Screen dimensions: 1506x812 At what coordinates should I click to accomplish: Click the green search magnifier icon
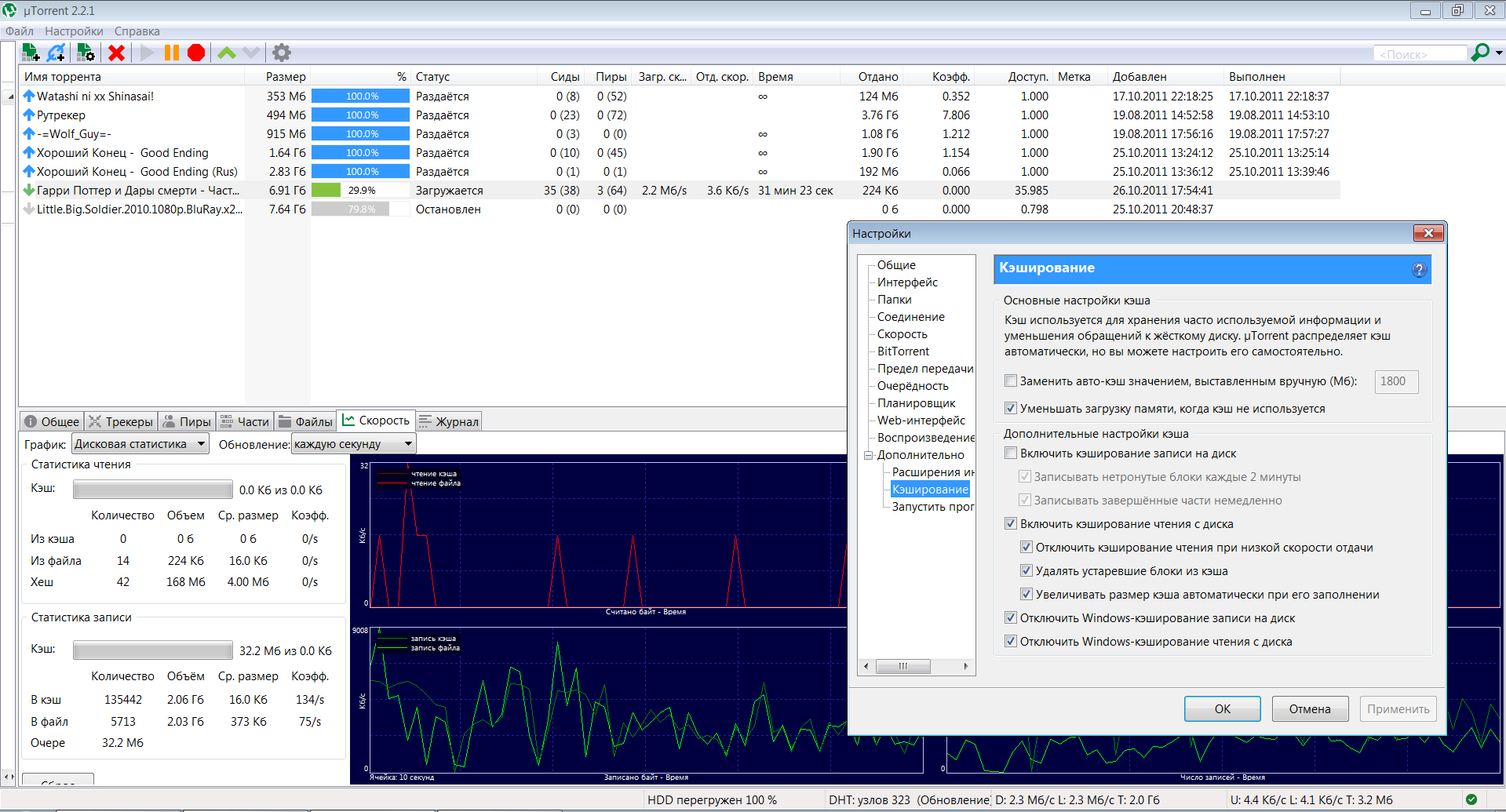click(1480, 53)
